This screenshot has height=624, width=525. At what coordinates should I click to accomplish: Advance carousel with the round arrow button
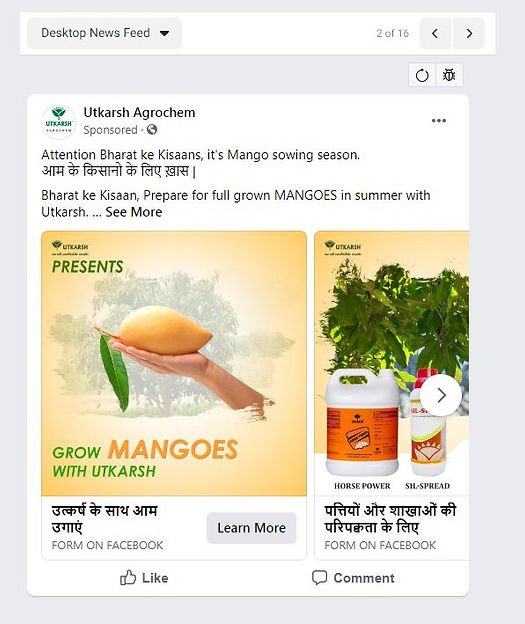coord(441,395)
